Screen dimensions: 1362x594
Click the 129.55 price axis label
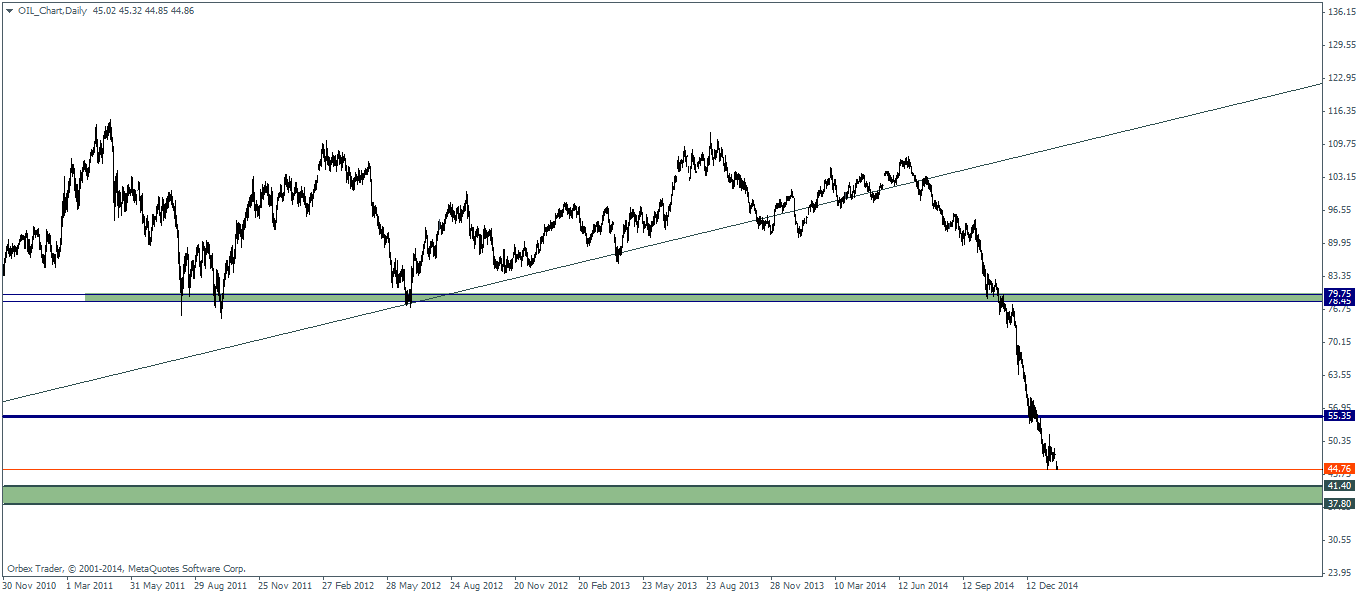[x=1341, y=45]
